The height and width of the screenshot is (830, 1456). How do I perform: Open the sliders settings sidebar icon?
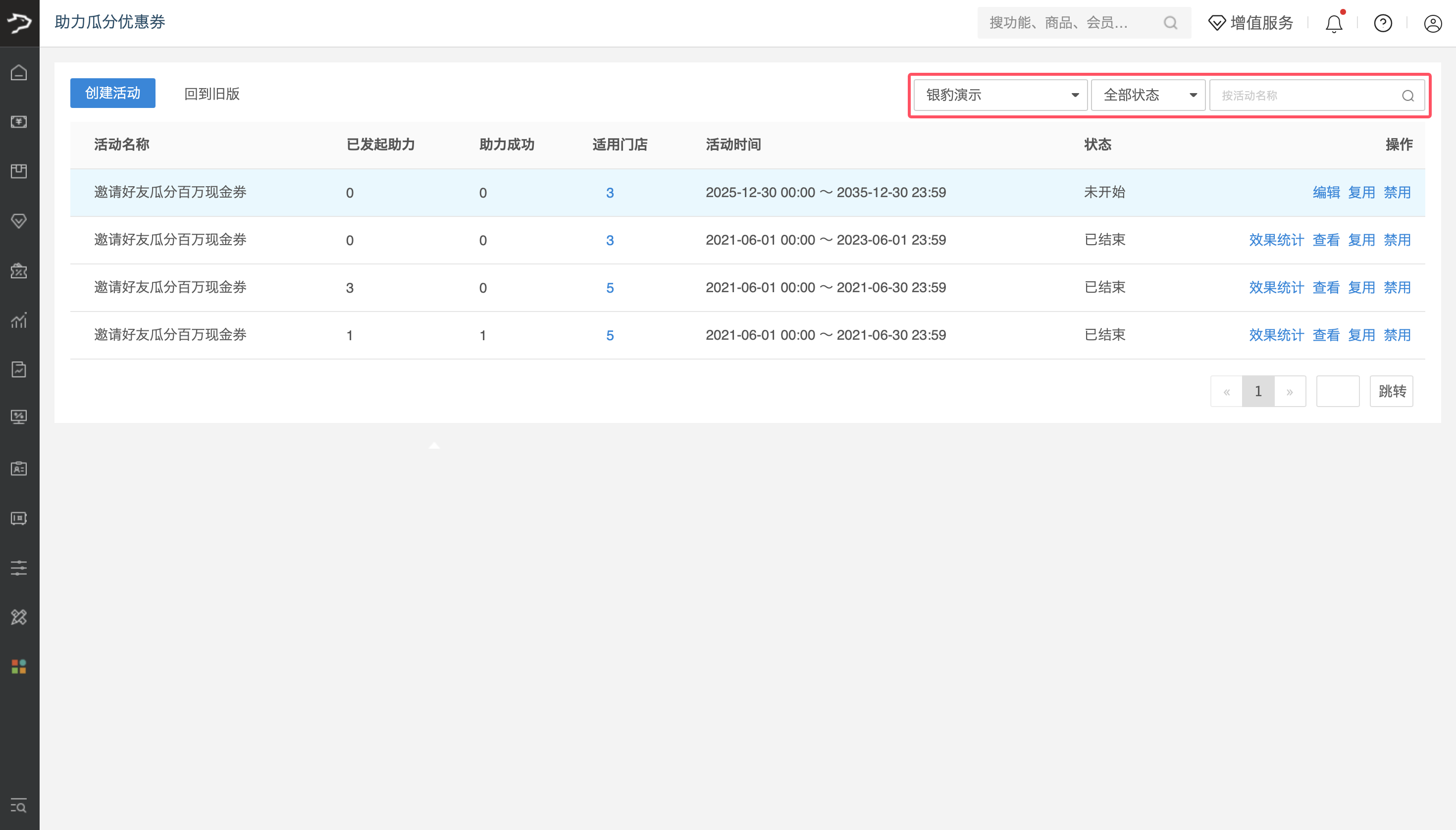[19, 568]
